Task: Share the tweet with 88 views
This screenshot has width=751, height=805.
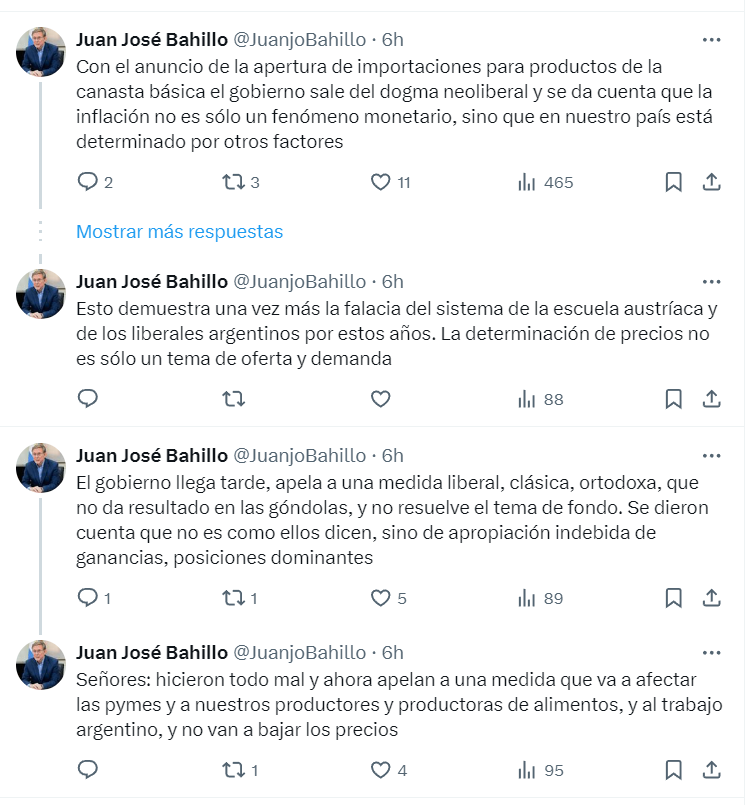Action: 712,399
